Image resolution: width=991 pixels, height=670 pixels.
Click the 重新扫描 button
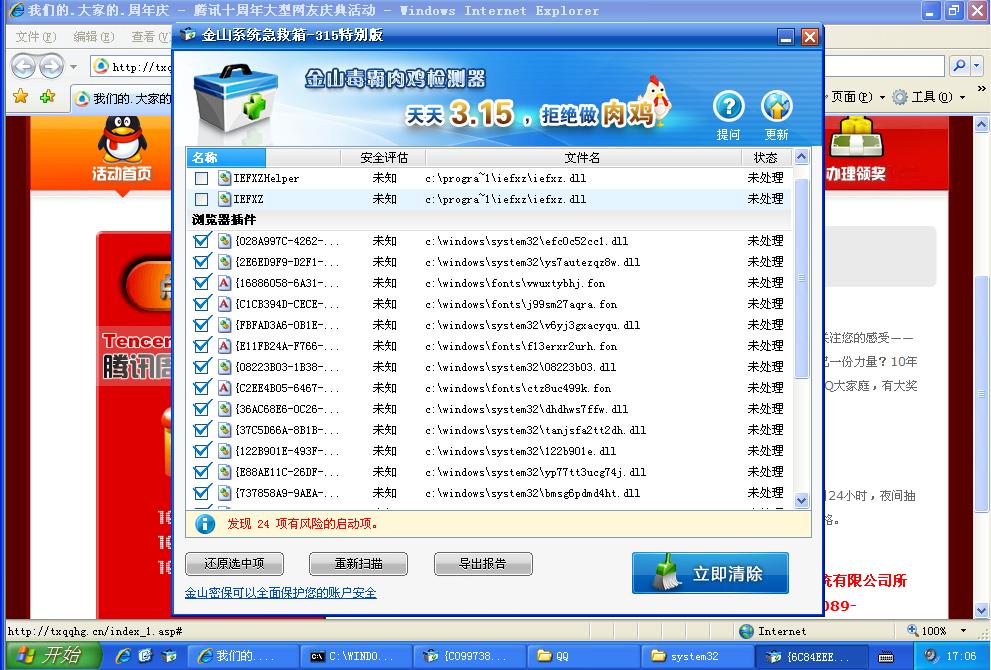coord(358,564)
